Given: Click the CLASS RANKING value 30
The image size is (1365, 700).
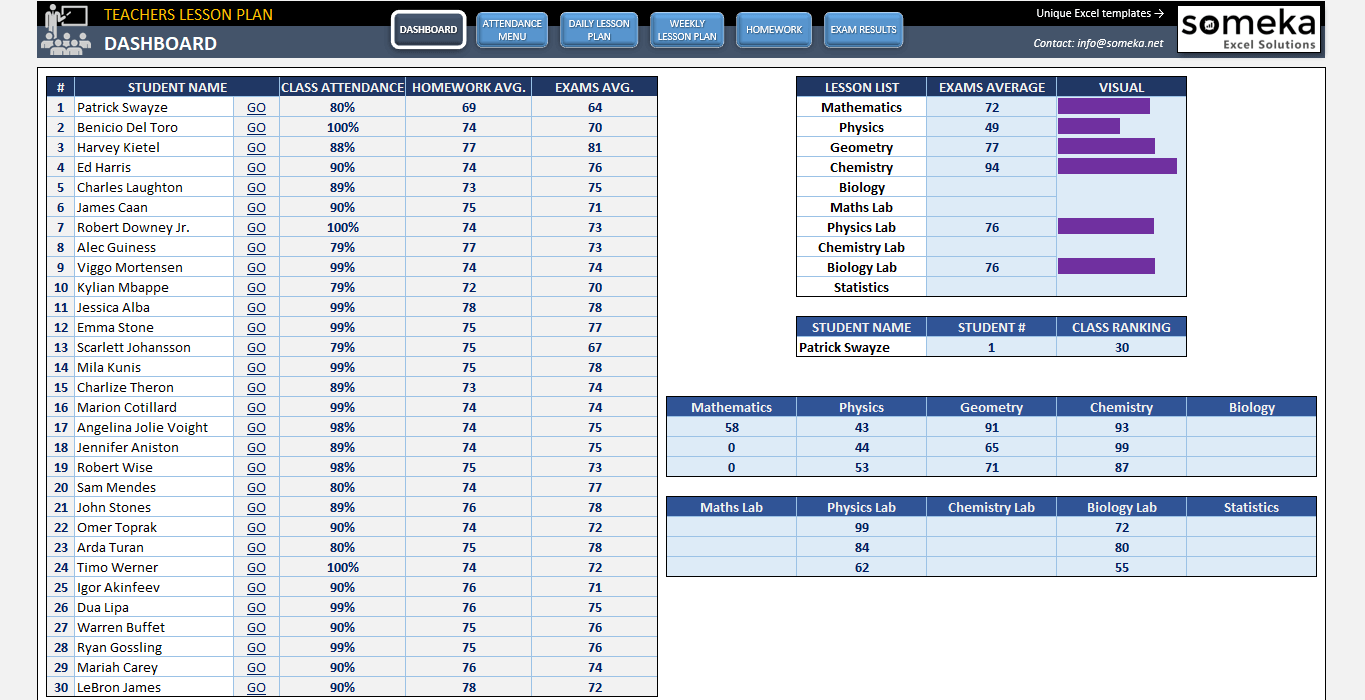Looking at the screenshot, I should (1122, 347).
